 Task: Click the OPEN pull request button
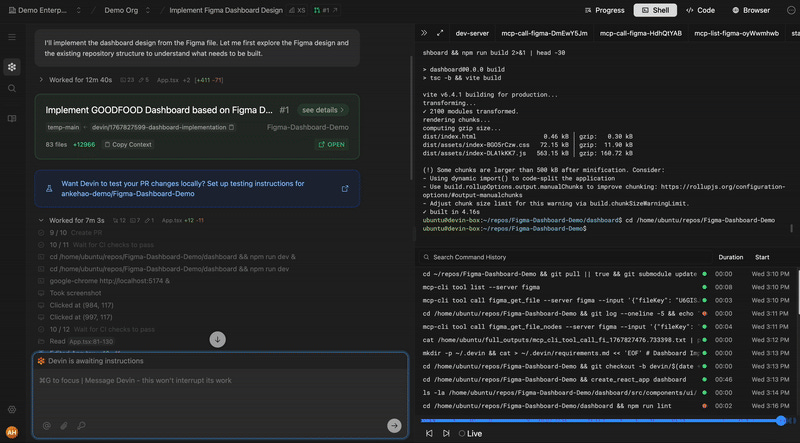pos(332,144)
